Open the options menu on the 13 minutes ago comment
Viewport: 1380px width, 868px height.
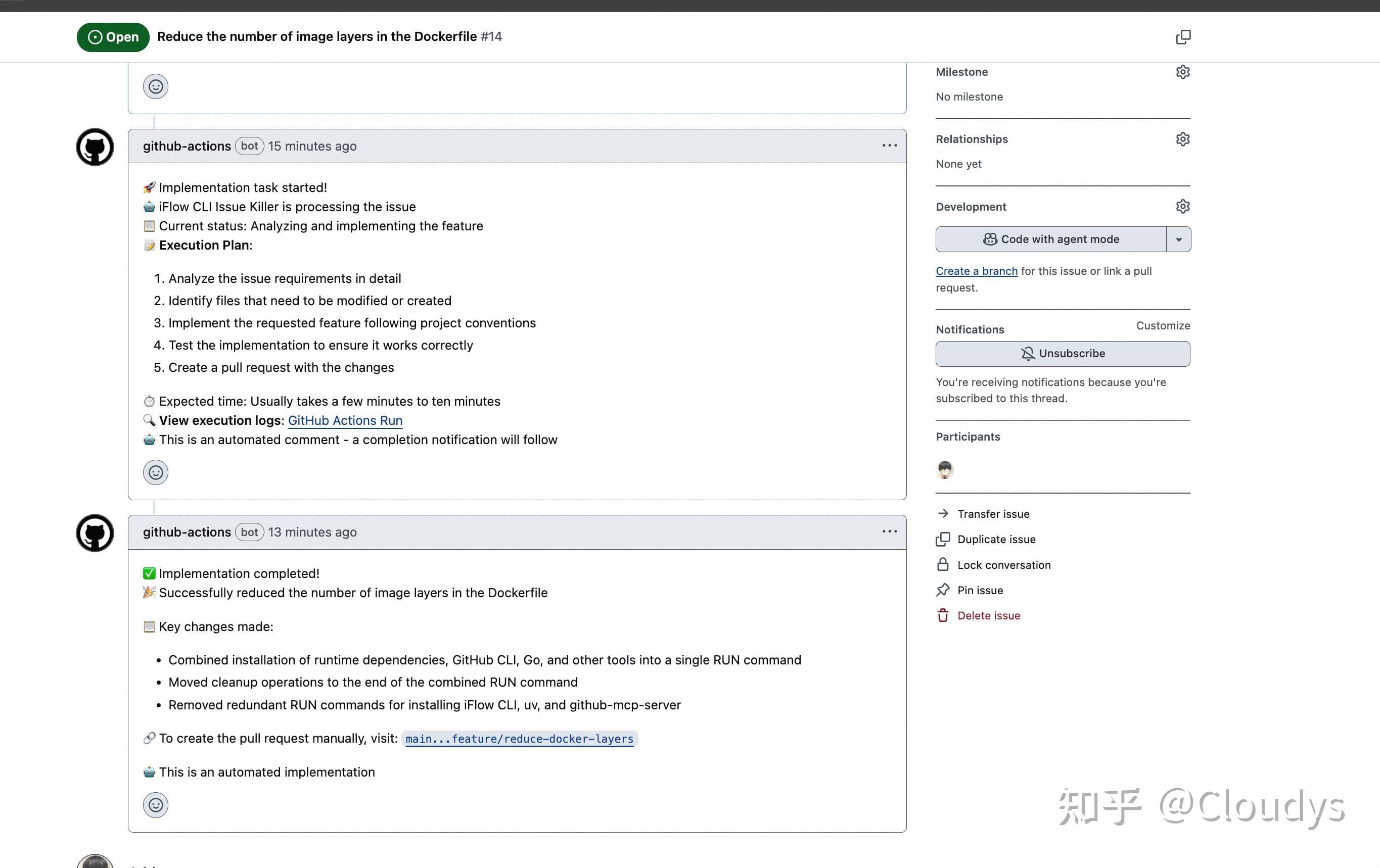(889, 532)
